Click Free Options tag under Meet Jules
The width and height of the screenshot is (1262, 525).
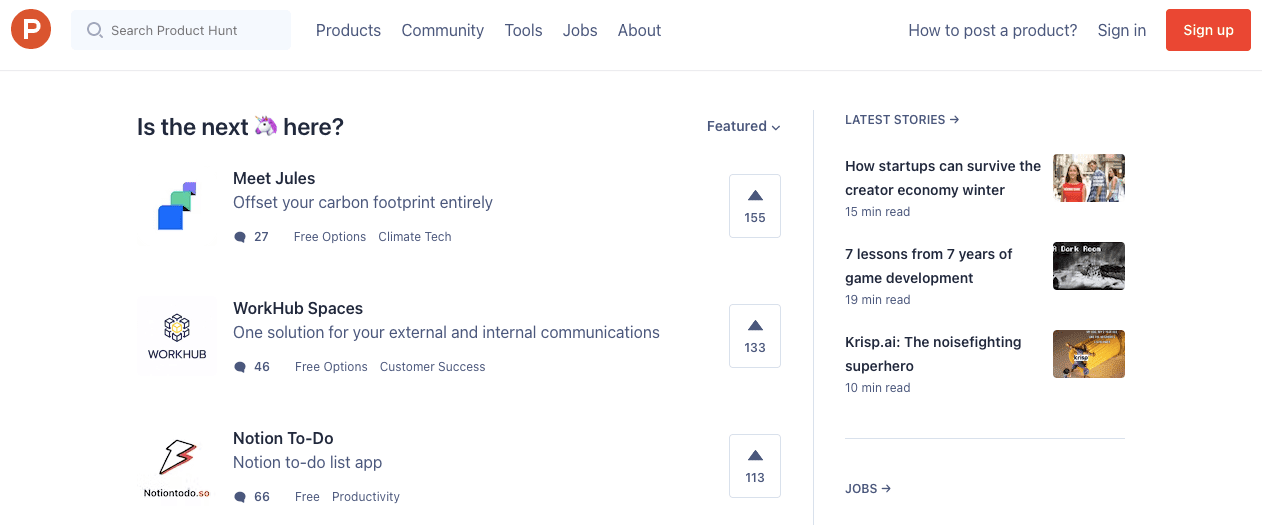click(x=330, y=237)
